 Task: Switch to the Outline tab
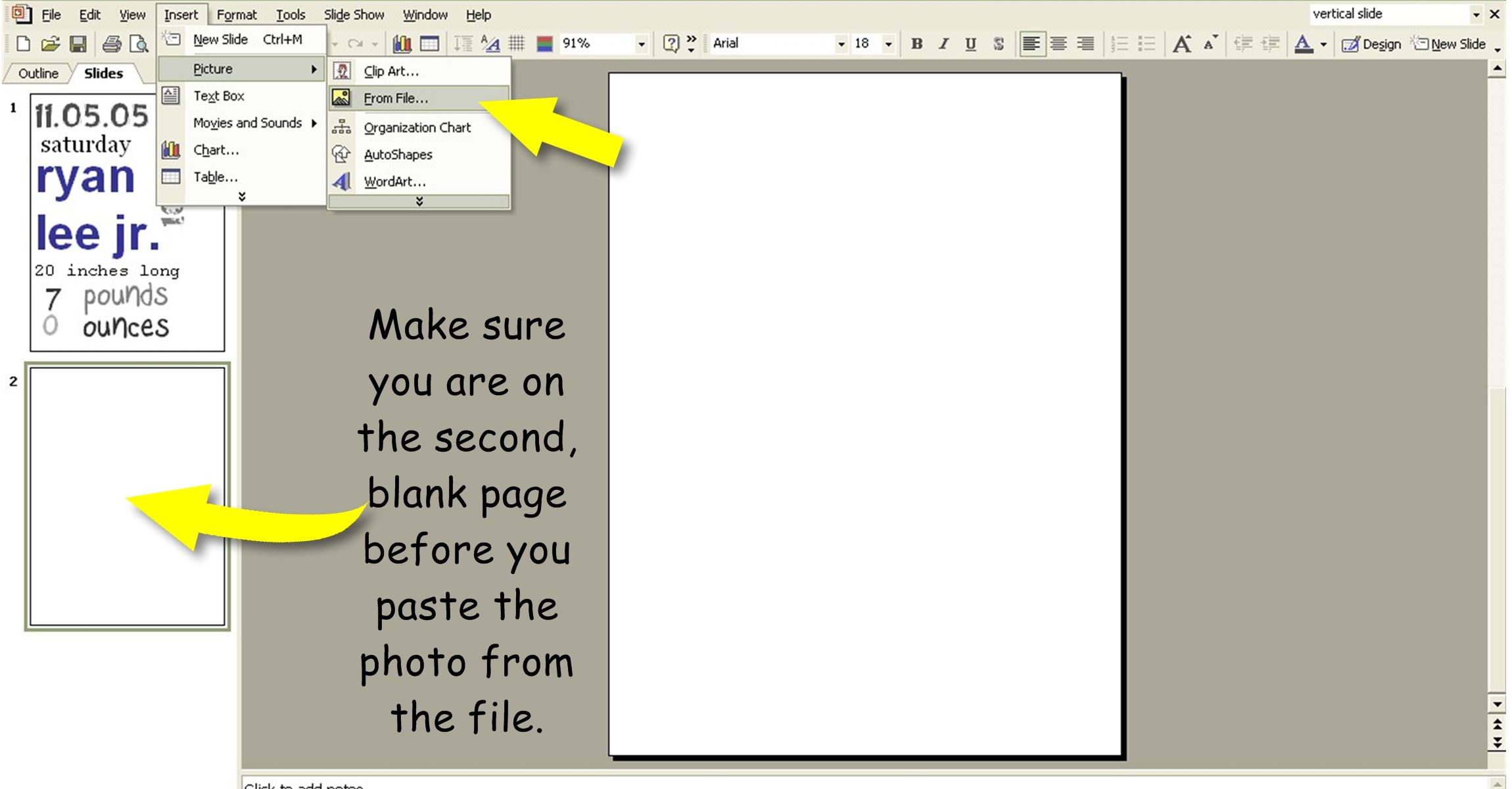[38, 73]
